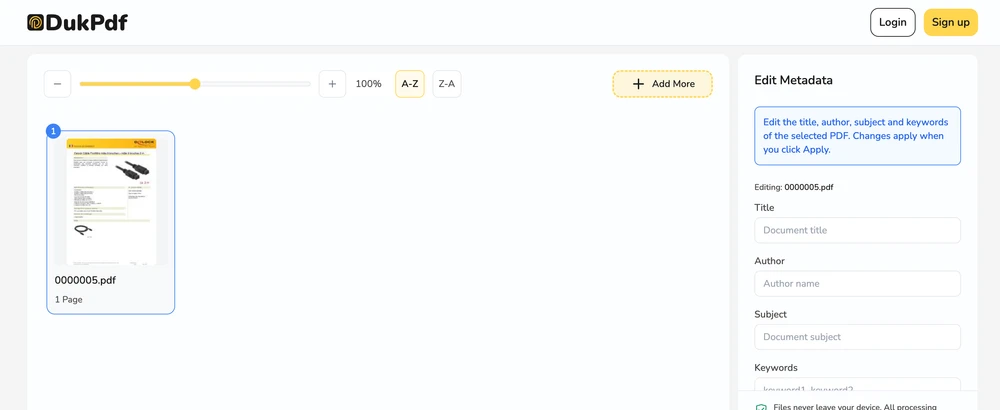1000x410 pixels.
Task: Click the Add More button
Action: pos(663,84)
